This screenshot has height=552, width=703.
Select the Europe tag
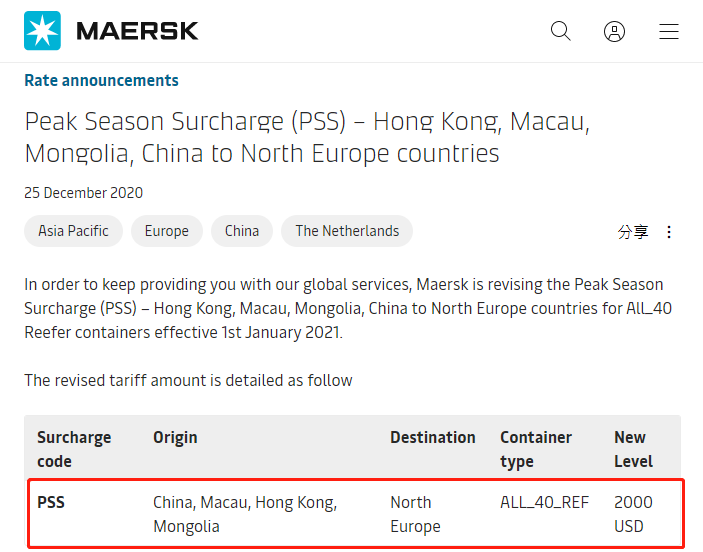[166, 231]
